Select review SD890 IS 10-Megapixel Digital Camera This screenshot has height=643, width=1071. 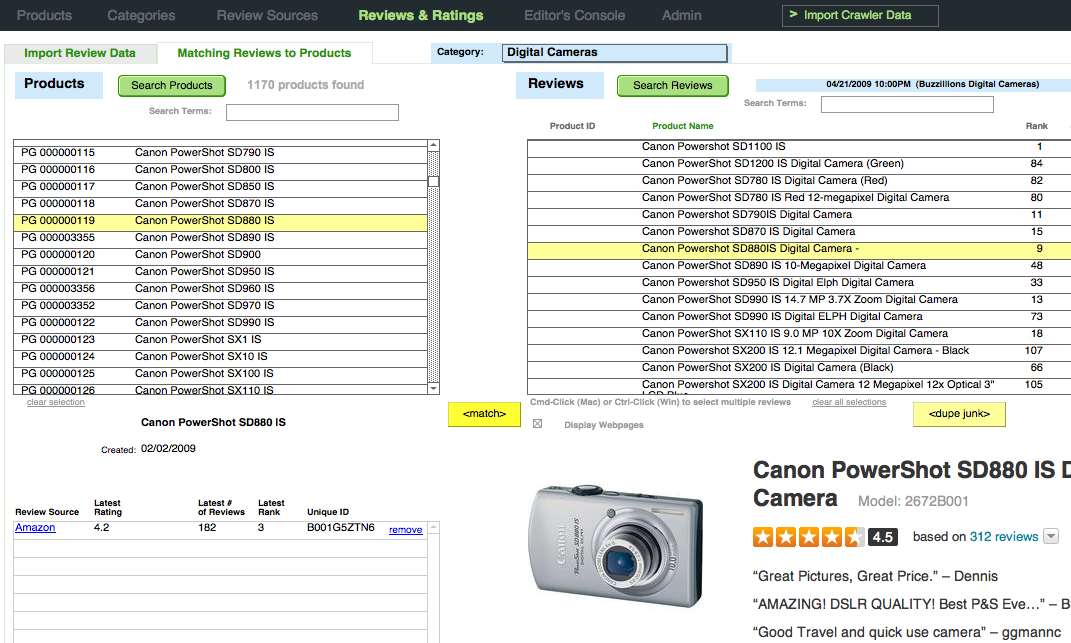pyautogui.click(x=799, y=266)
